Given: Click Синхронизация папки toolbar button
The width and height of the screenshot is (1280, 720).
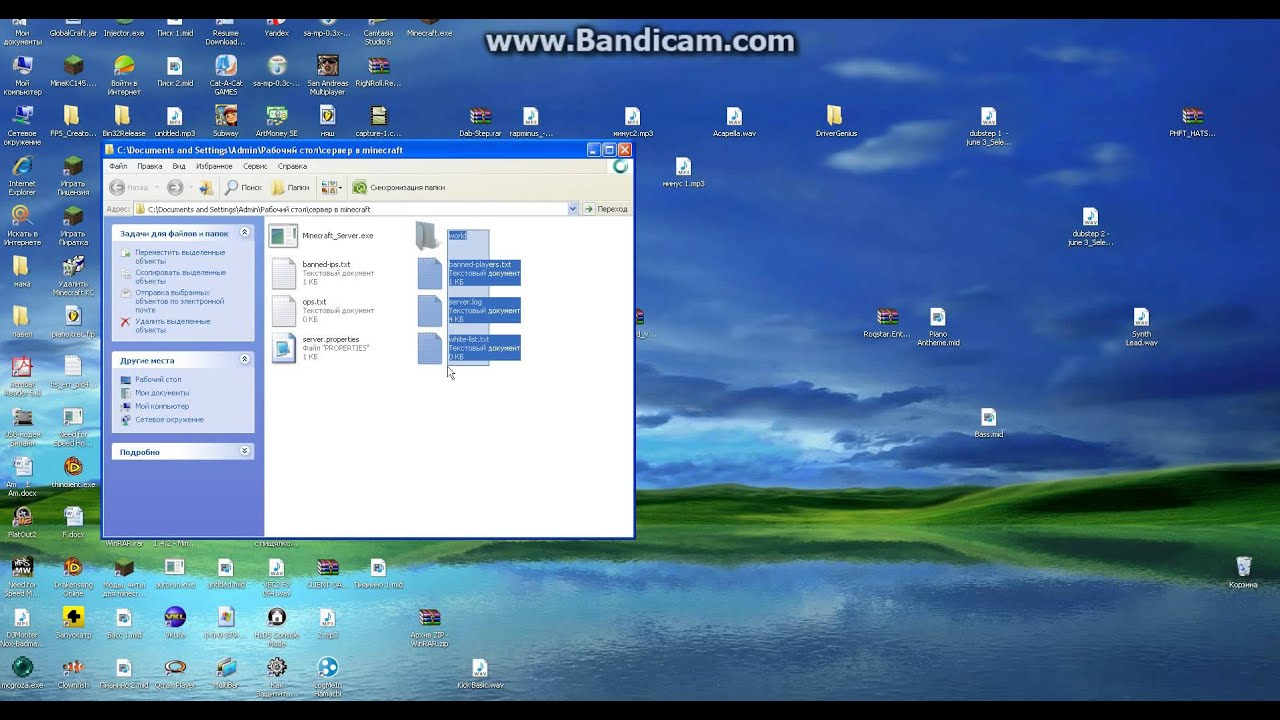Looking at the screenshot, I should click(399, 187).
